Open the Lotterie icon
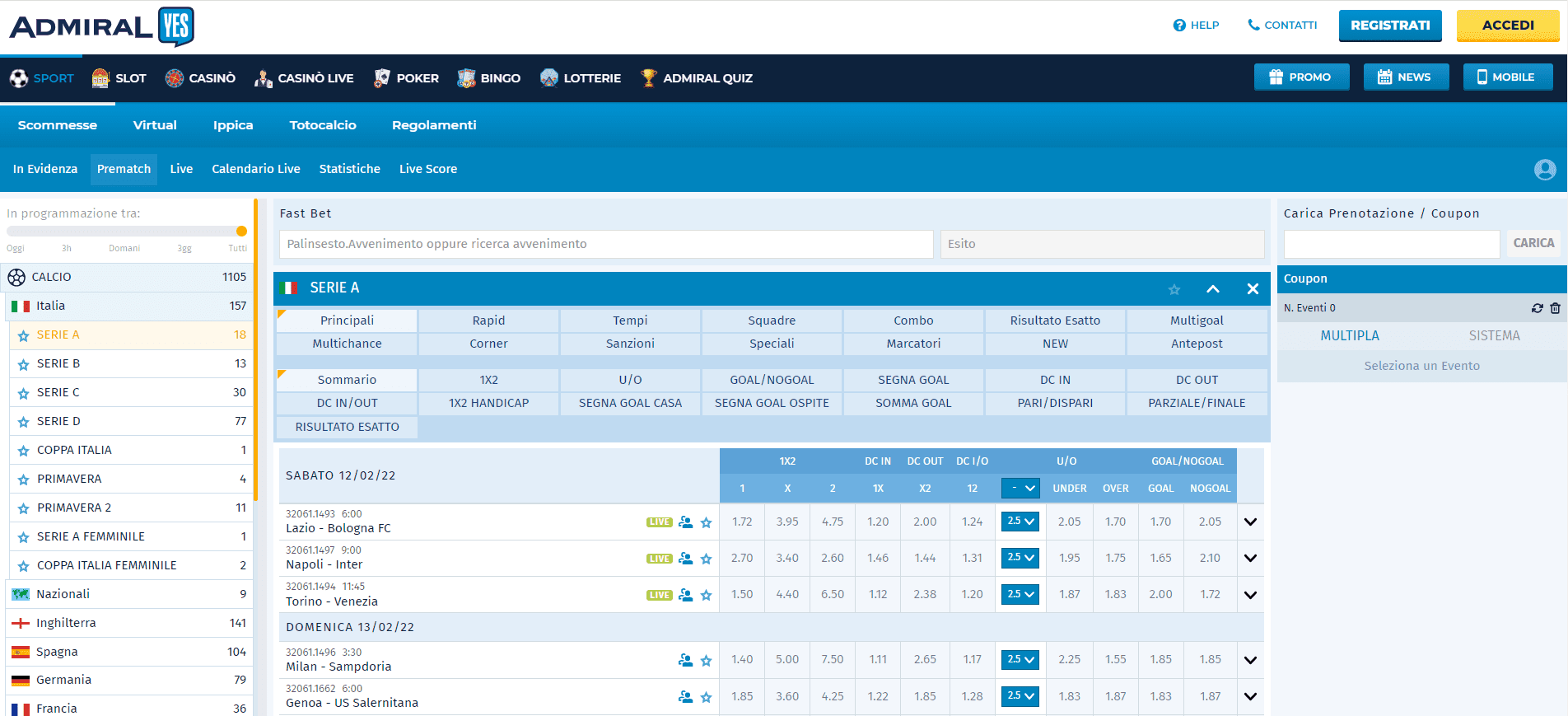This screenshot has width=1568, height=716. click(x=549, y=78)
